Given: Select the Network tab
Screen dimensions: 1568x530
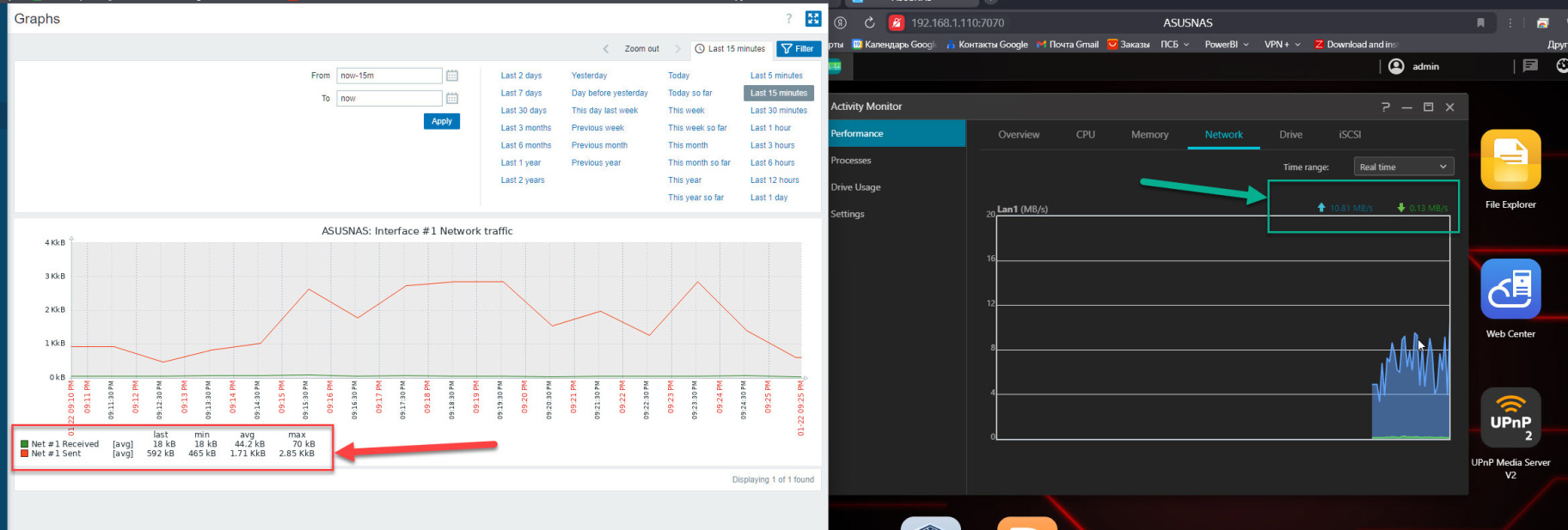Looking at the screenshot, I should click(1223, 135).
